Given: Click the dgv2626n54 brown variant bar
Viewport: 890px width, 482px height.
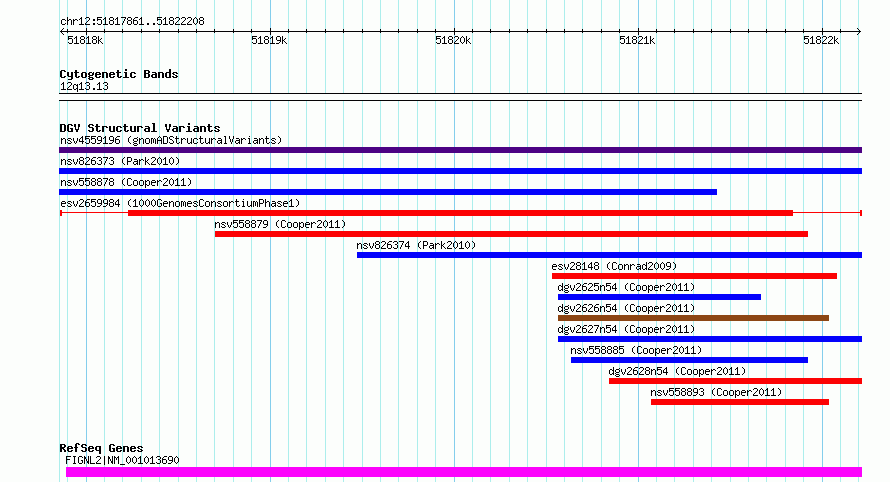Looking at the screenshot, I should click(694, 318).
